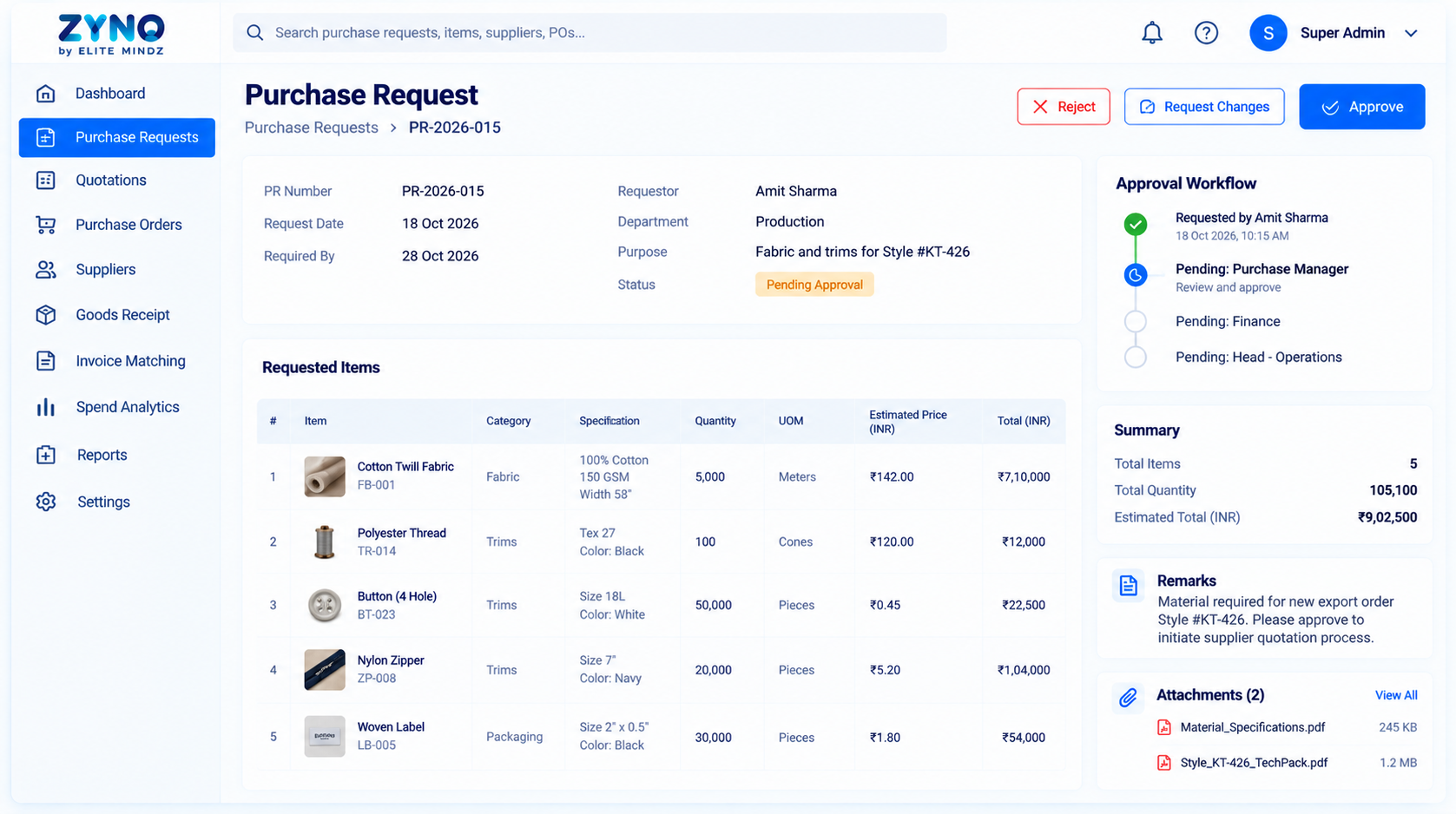Click the Purchase Requests breadcrumb link

(x=312, y=128)
